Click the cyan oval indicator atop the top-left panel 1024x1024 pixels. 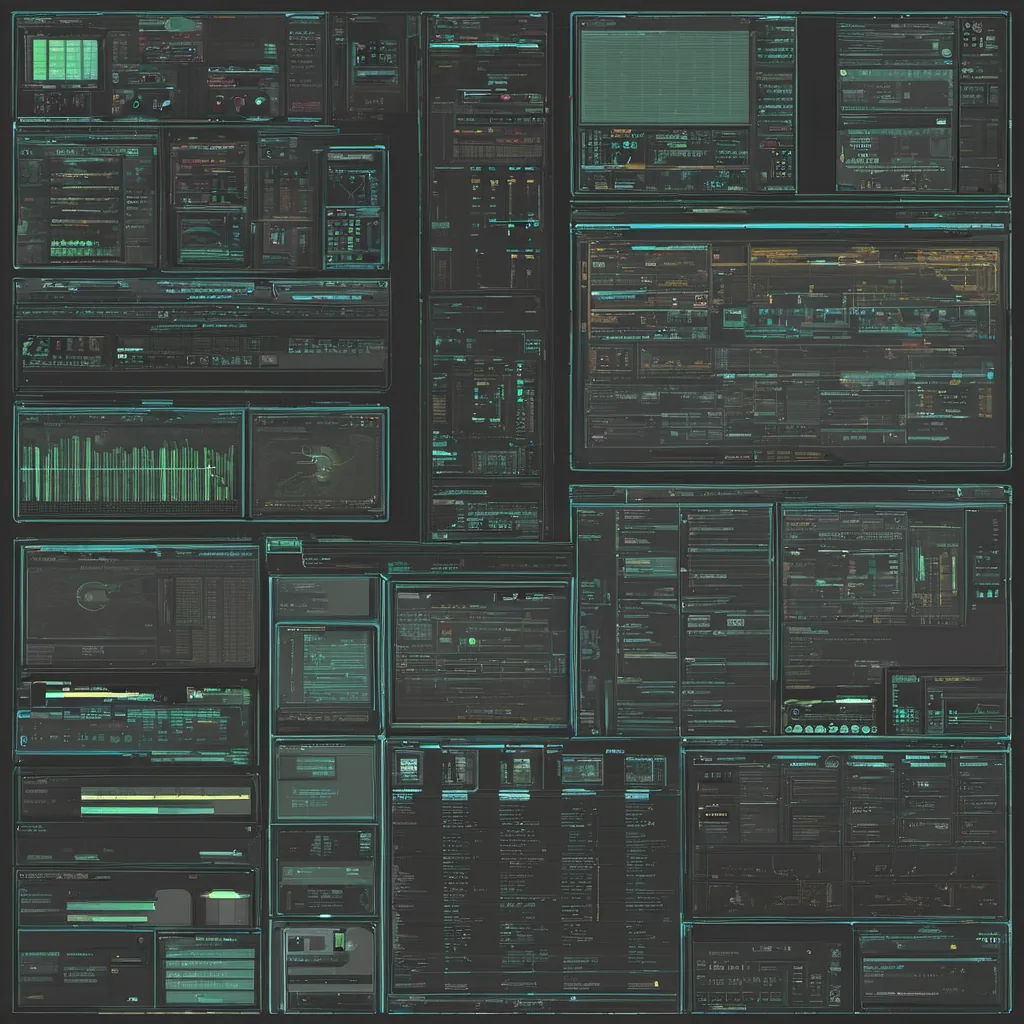tap(180, 24)
